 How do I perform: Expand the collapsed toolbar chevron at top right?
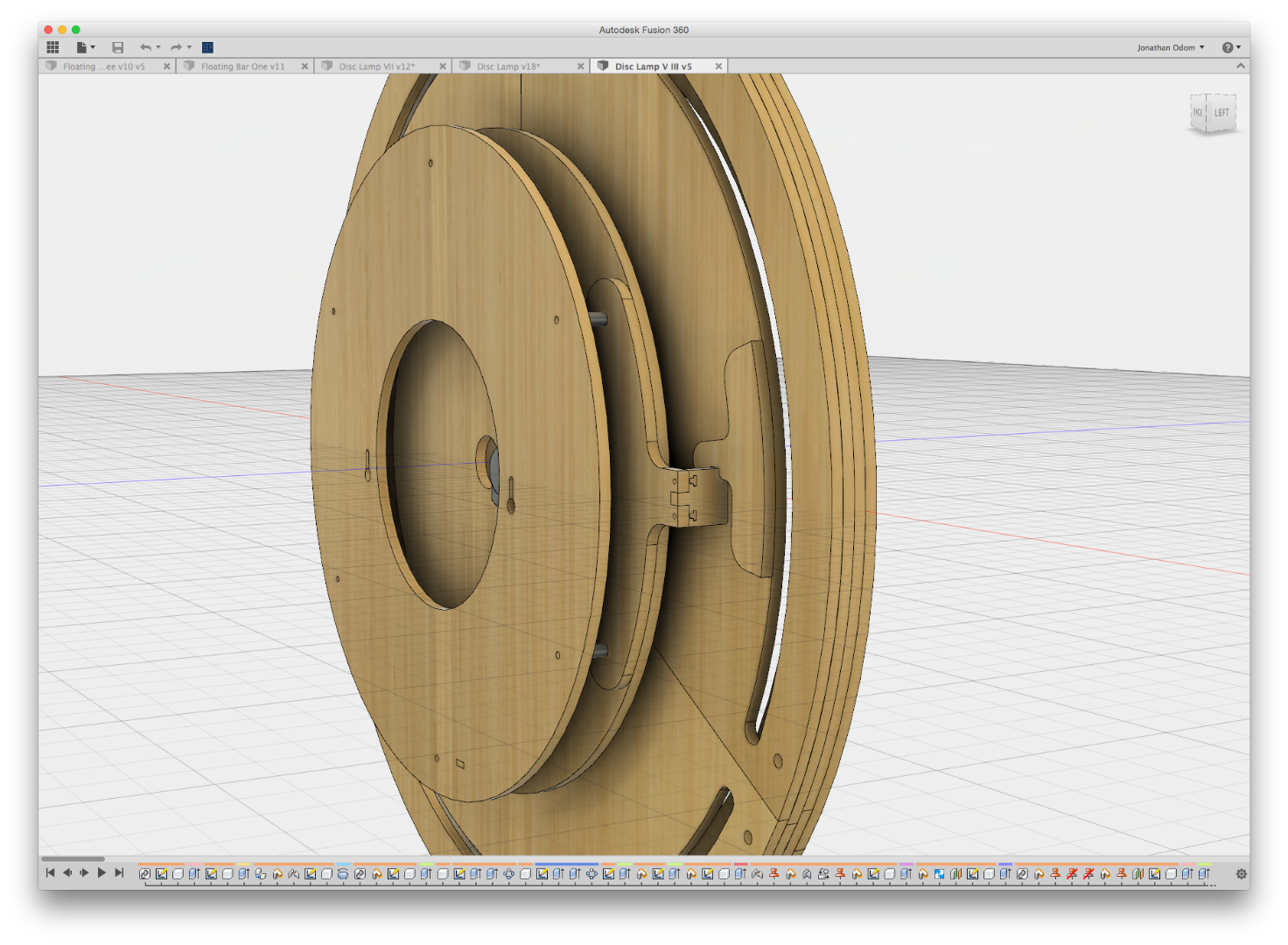[x=1240, y=66]
